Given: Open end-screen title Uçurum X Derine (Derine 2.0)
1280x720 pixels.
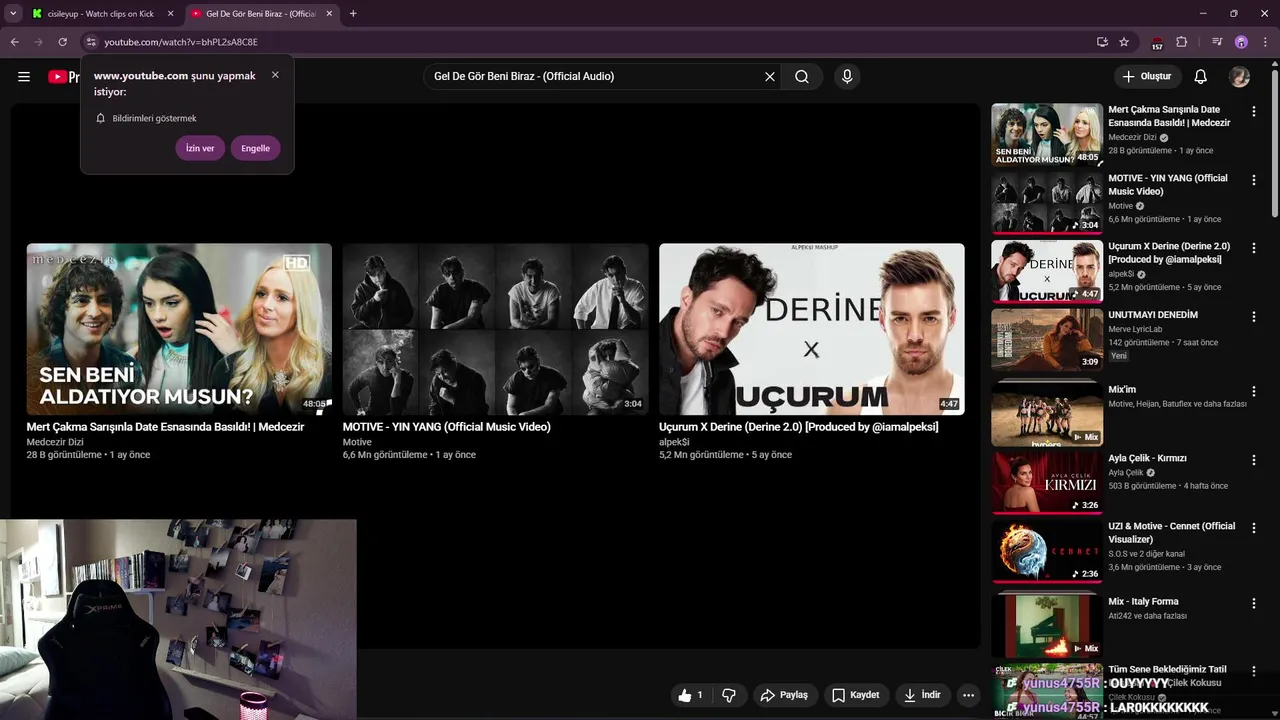Looking at the screenshot, I should point(799,427).
